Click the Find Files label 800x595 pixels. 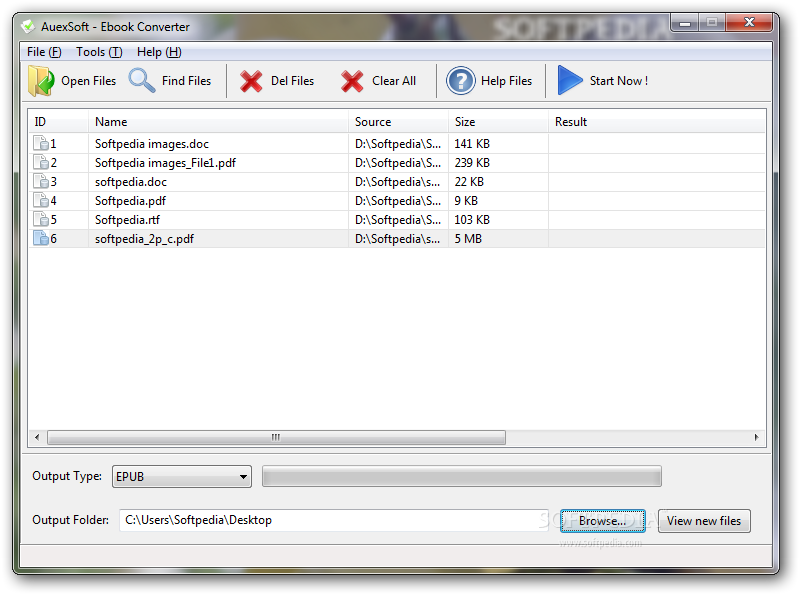coord(186,81)
